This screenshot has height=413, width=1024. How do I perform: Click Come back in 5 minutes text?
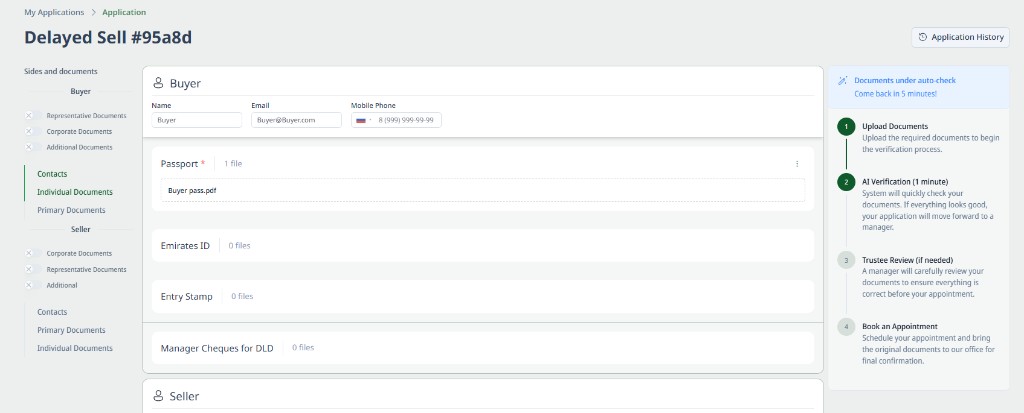point(895,94)
